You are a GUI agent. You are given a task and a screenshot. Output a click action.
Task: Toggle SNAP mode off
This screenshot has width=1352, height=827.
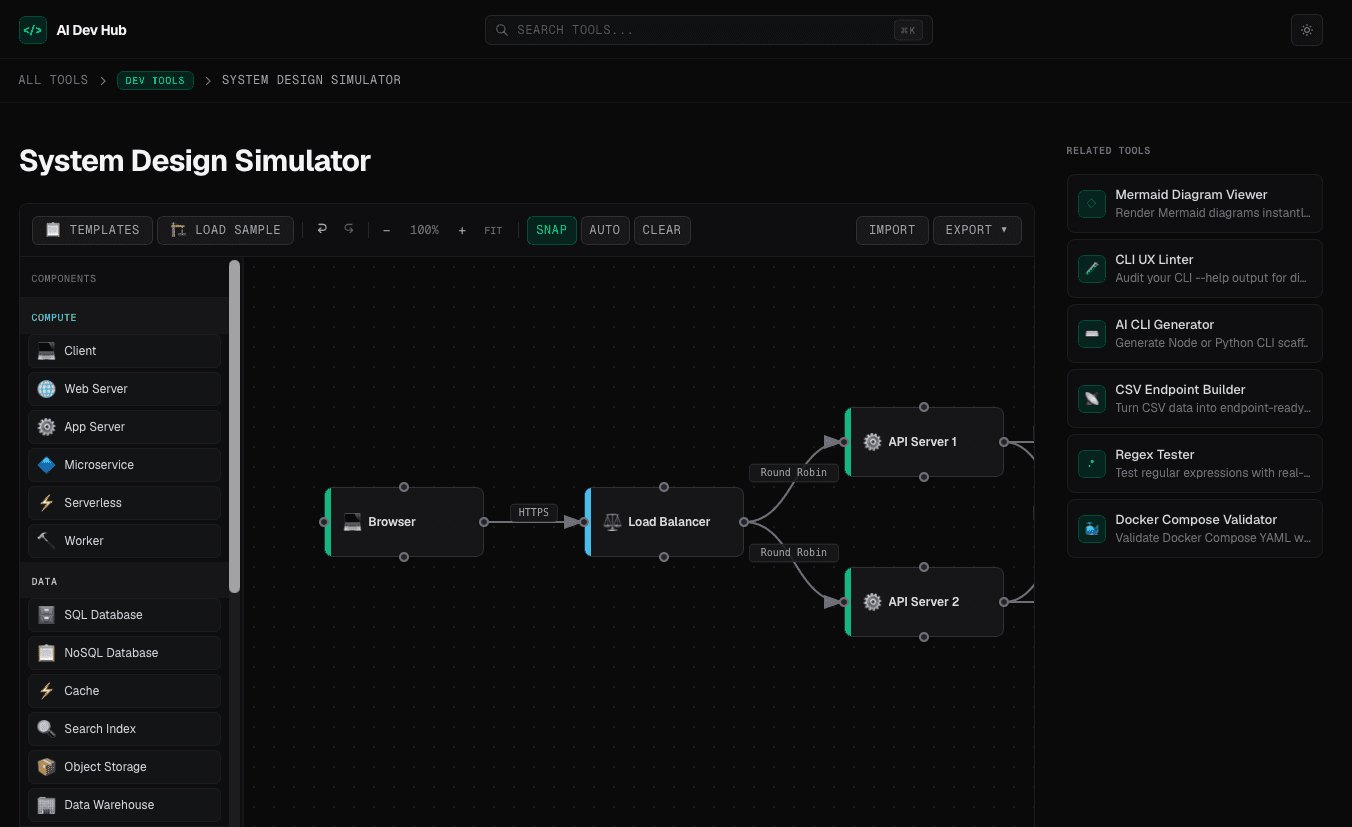click(x=551, y=230)
